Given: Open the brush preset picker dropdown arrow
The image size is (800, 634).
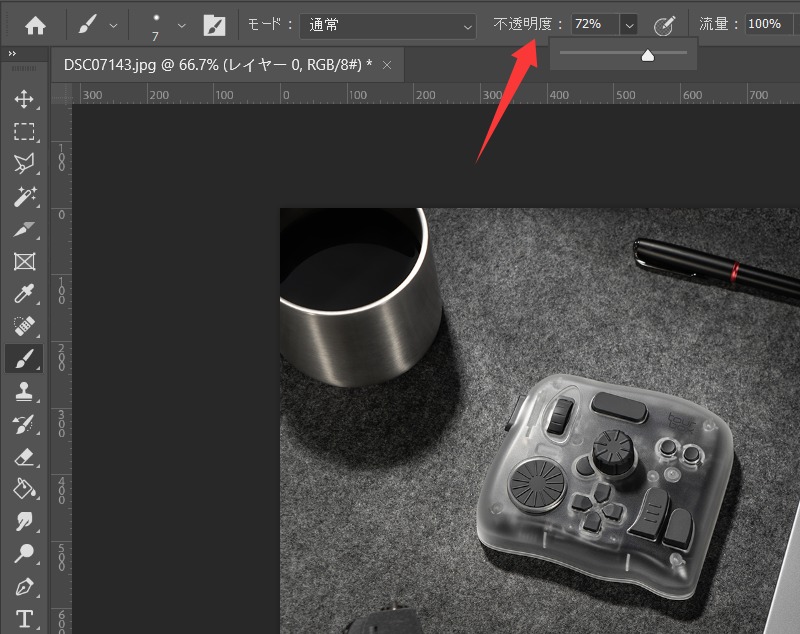Looking at the screenshot, I should [181, 25].
